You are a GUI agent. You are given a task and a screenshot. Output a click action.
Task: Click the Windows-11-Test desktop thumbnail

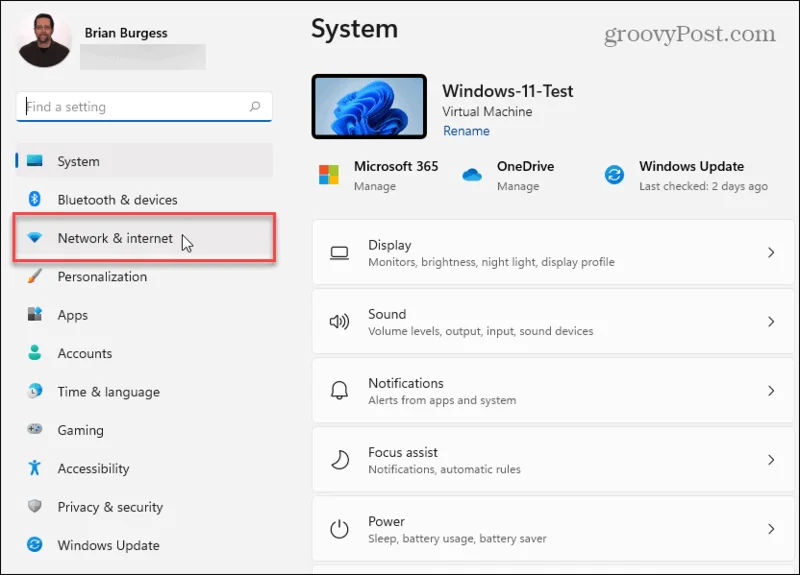(369, 106)
